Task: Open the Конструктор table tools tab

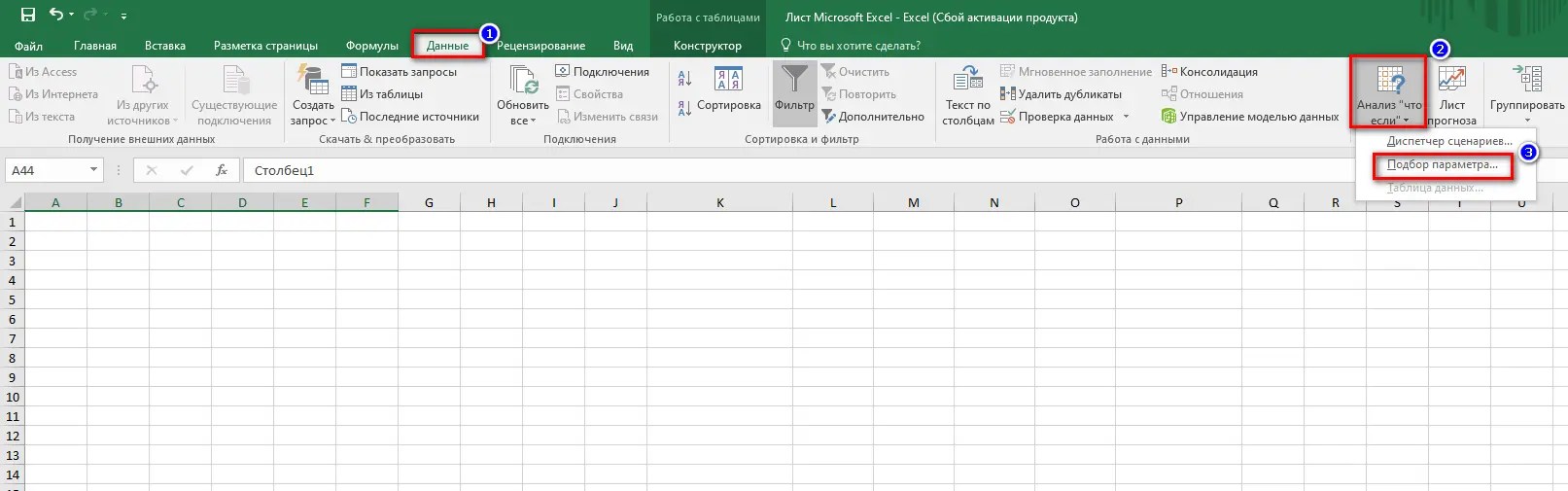Action: (x=708, y=46)
